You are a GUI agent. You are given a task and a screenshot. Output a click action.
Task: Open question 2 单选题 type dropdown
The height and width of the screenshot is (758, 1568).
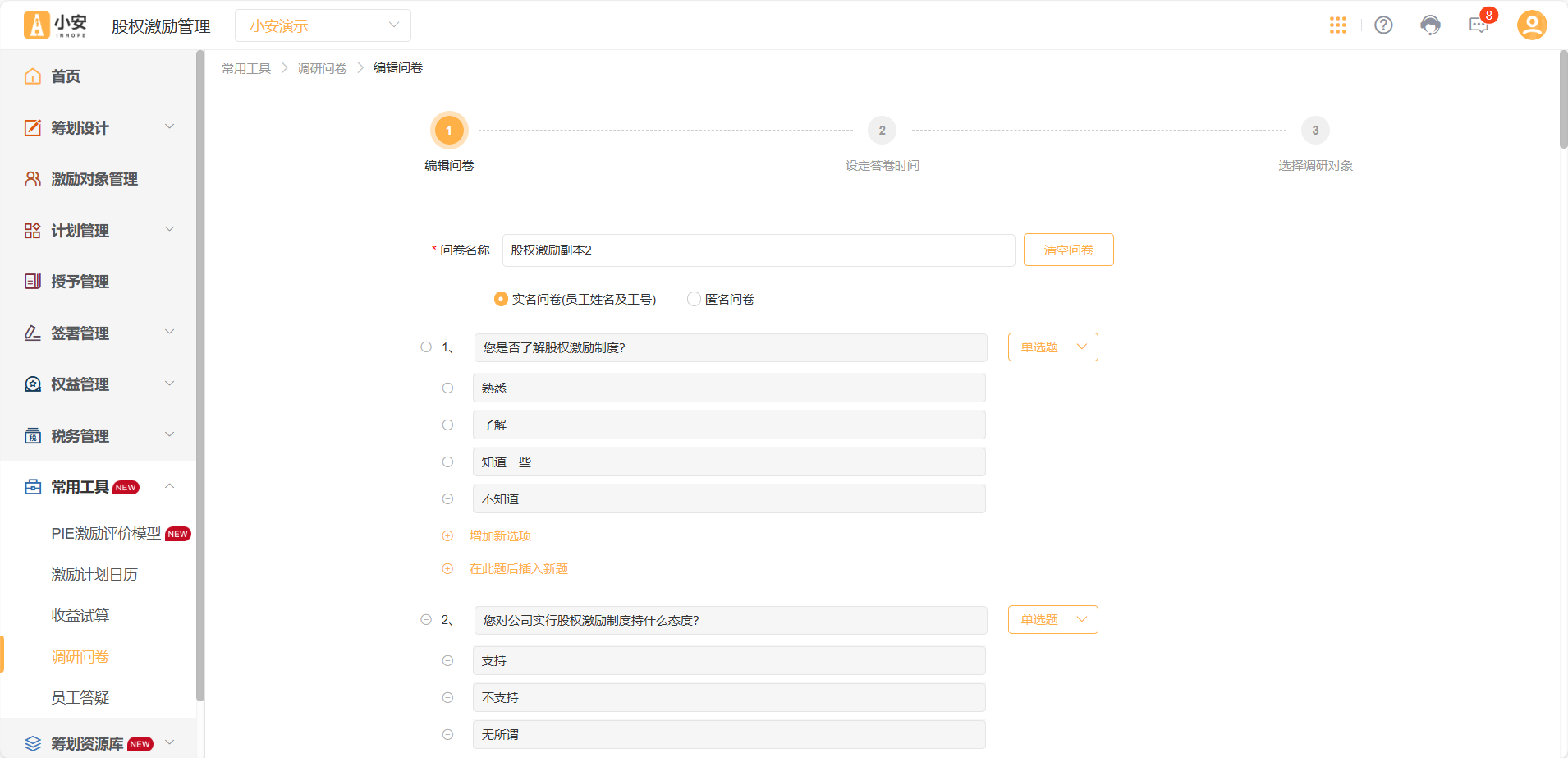pyautogui.click(x=1053, y=619)
